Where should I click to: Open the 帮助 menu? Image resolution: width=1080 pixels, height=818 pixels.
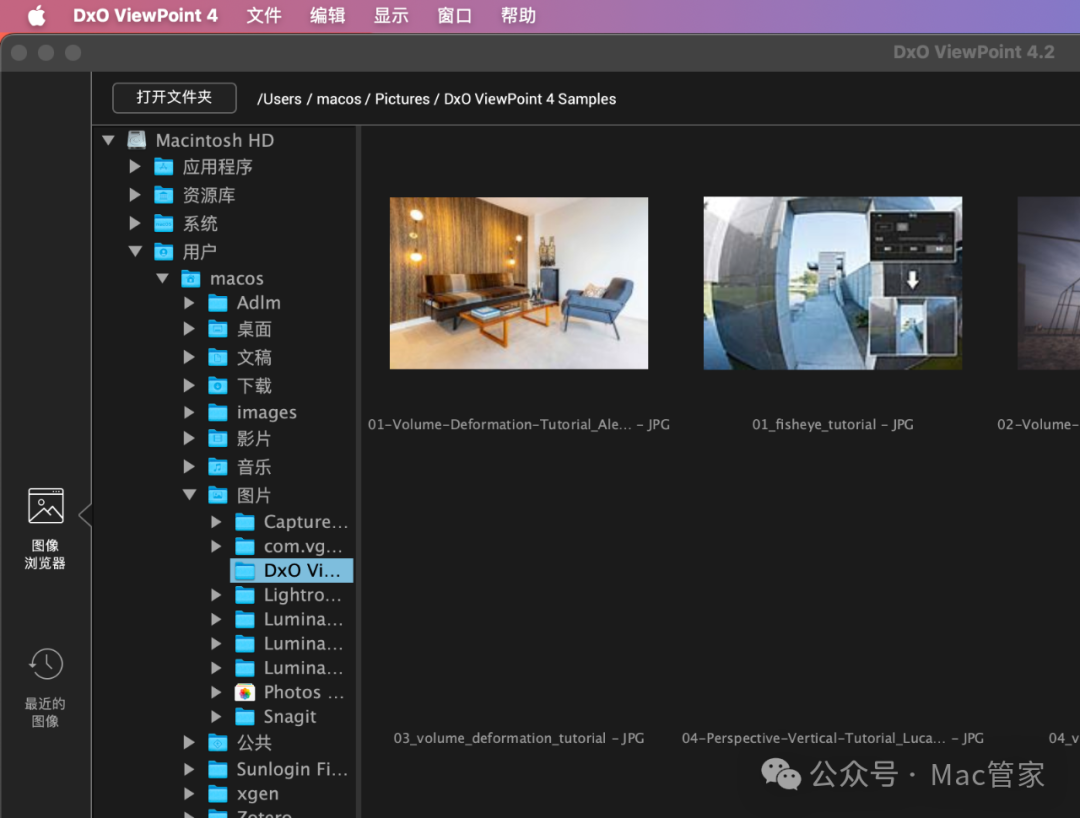coord(518,16)
